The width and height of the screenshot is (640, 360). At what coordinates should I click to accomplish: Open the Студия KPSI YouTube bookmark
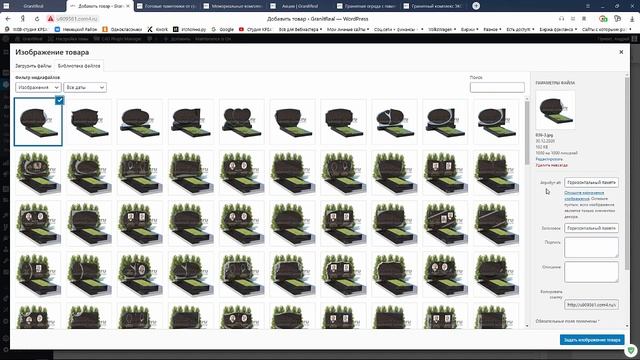(x=255, y=29)
